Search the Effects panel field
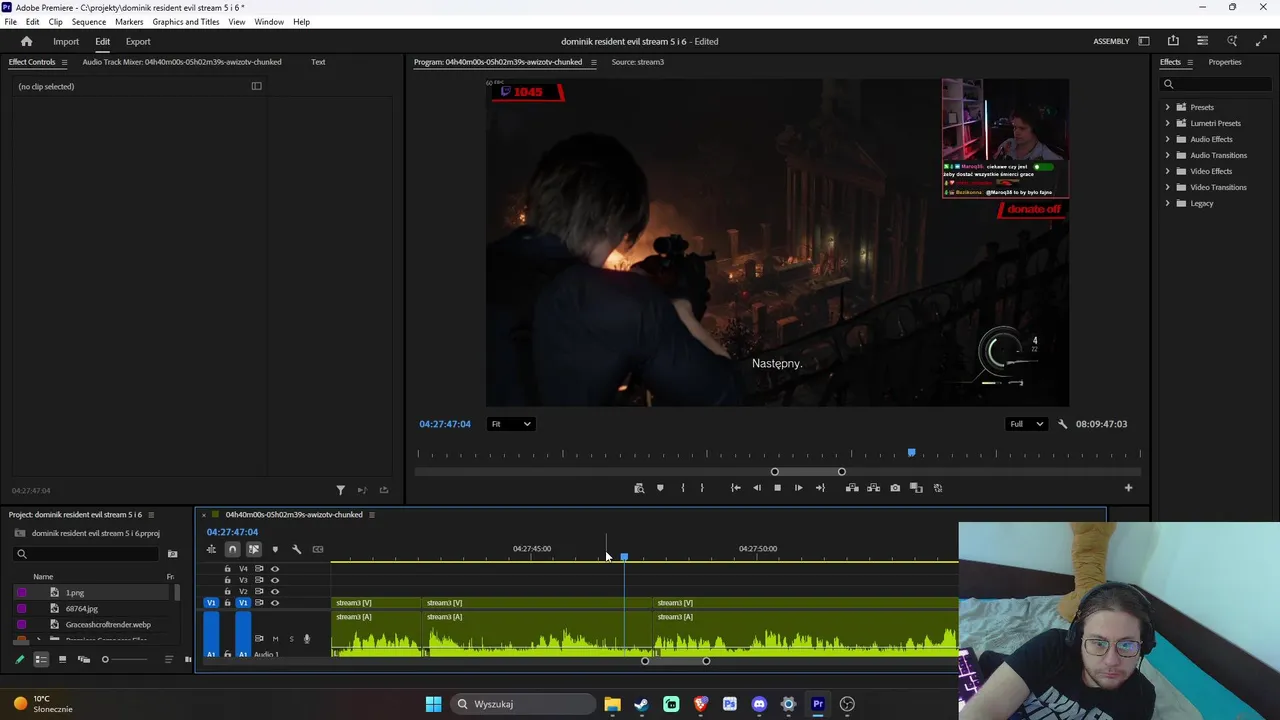This screenshot has height=720, width=1280. 1216,84
